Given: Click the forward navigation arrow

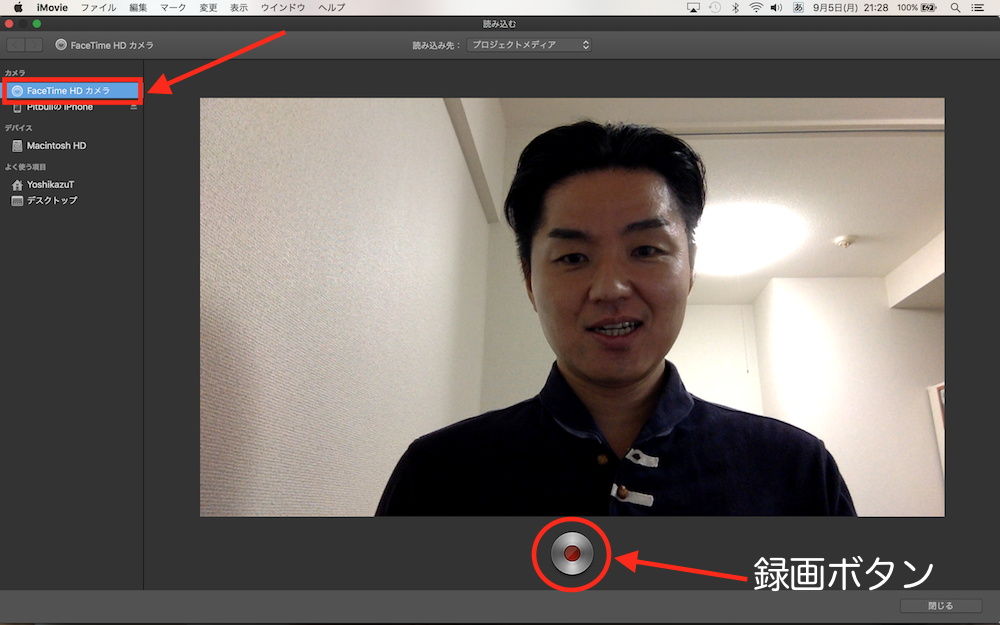Looking at the screenshot, I should [x=34, y=45].
